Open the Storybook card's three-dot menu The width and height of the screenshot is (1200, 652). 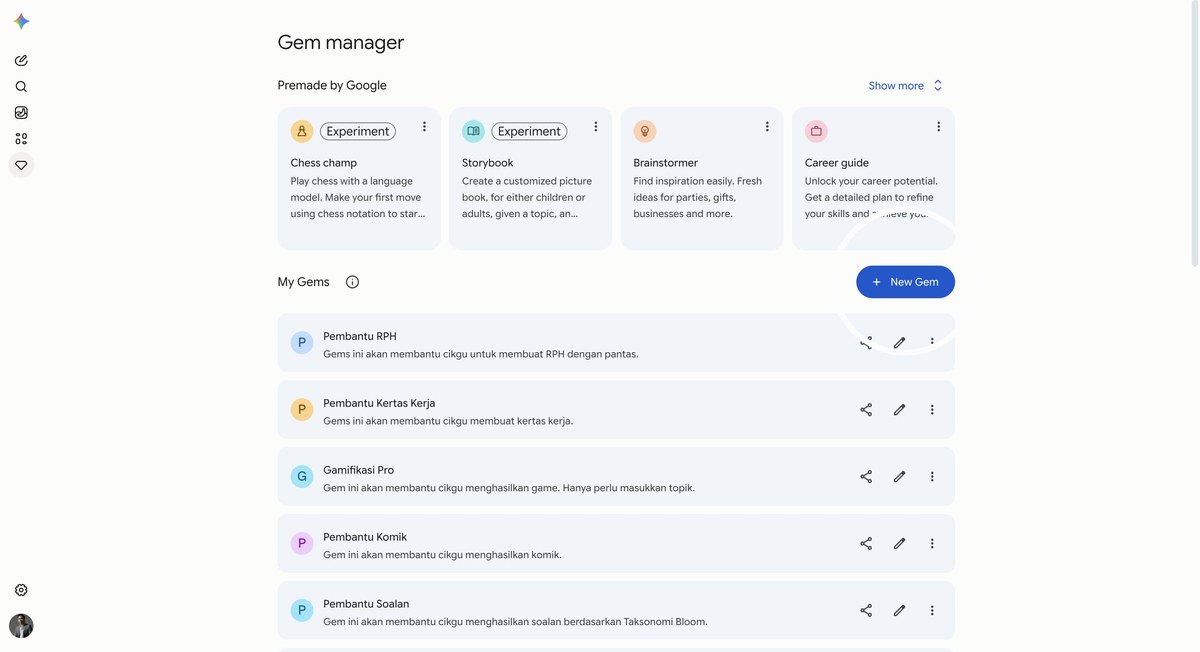tap(596, 127)
